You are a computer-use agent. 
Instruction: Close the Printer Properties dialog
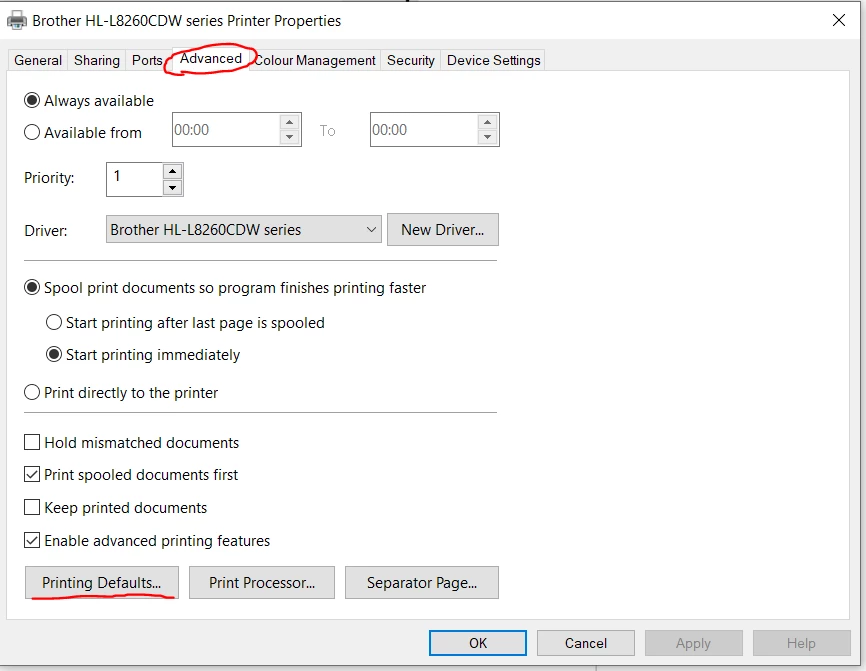pos(838,20)
